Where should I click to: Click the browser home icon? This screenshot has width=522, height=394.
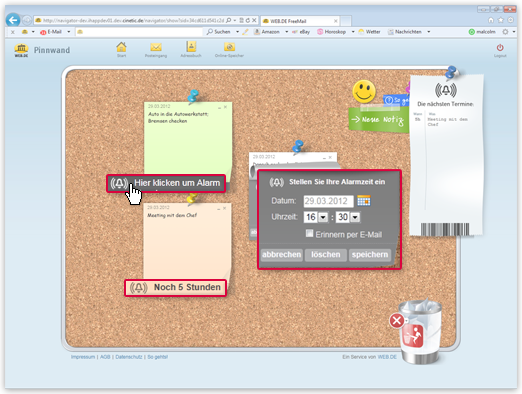(x=491, y=20)
